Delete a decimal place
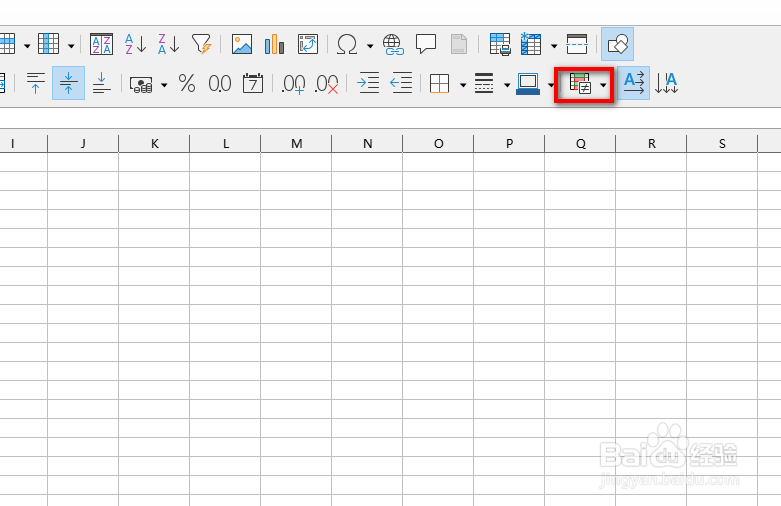The height and width of the screenshot is (506, 781). [x=327, y=84]
